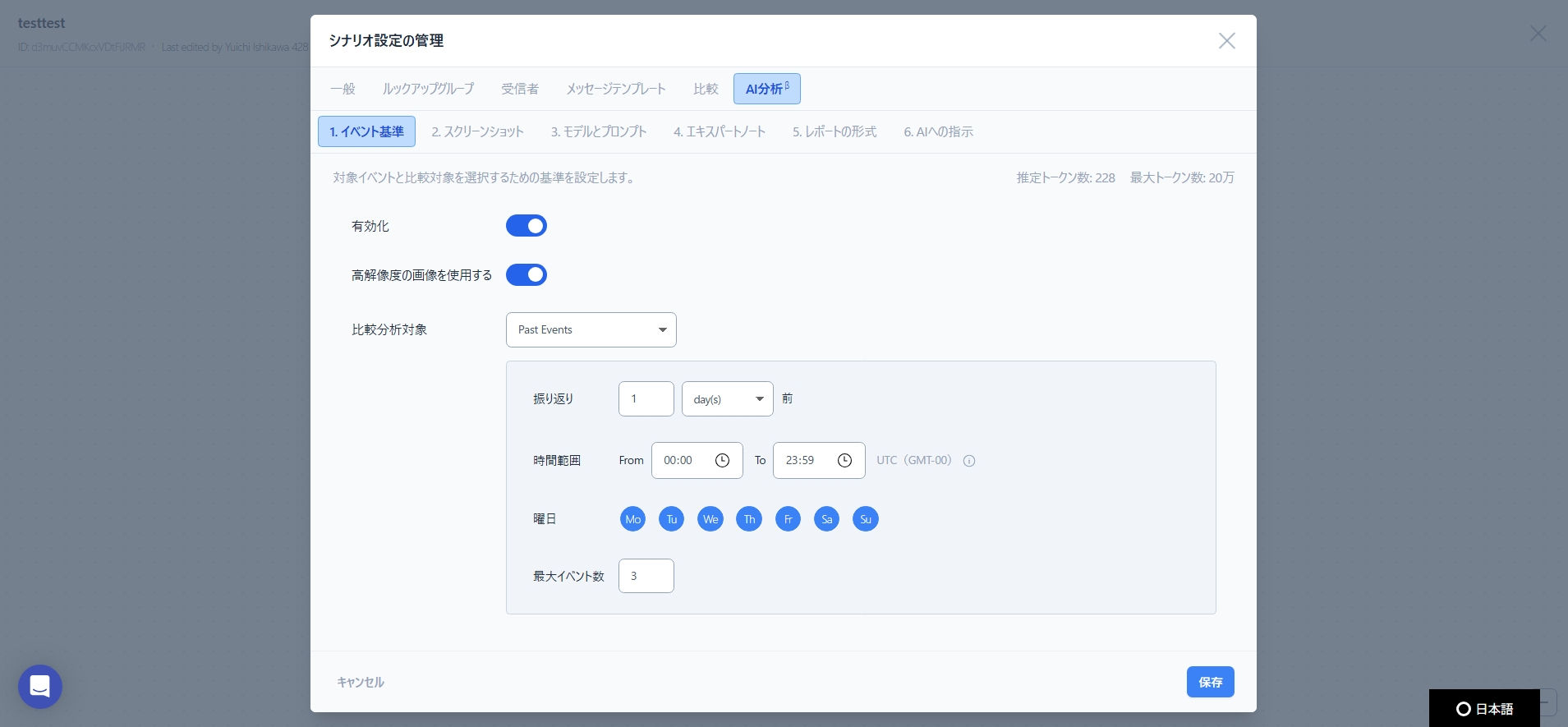The image size is (1568, 727).
Task: Toggle the 高解像度の画像を使用する switch
Action: pos(526,275)
